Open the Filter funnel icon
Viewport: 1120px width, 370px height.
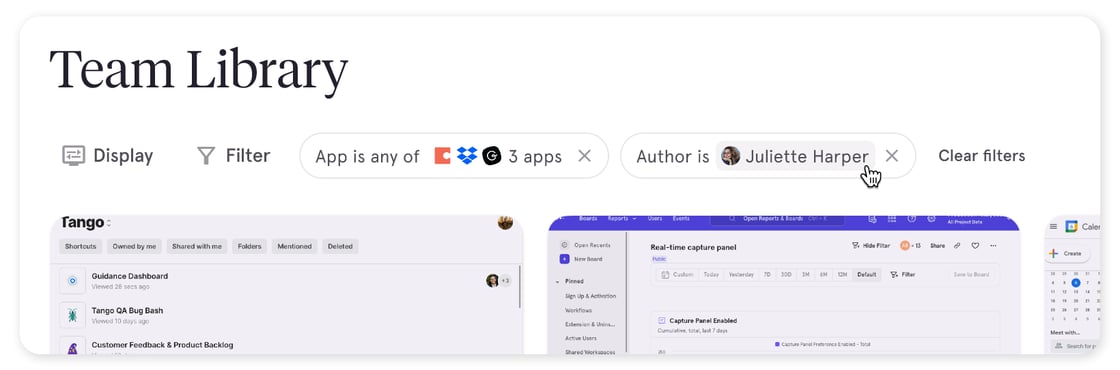[206, 156]
